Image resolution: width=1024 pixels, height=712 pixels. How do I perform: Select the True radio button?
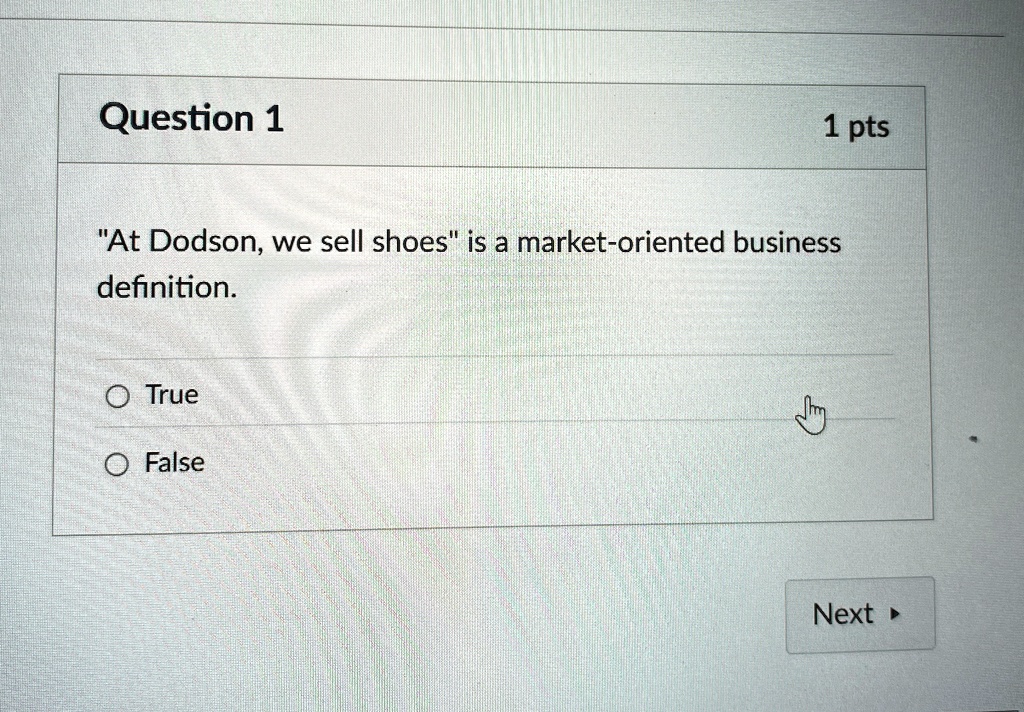click(118, 396)
